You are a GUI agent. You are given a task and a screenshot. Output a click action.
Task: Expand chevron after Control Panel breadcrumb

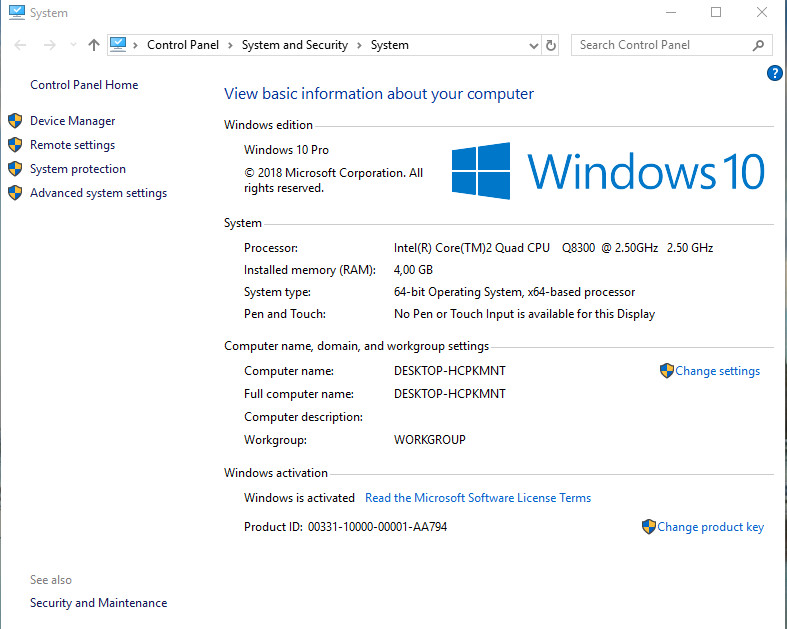(230, 46)
